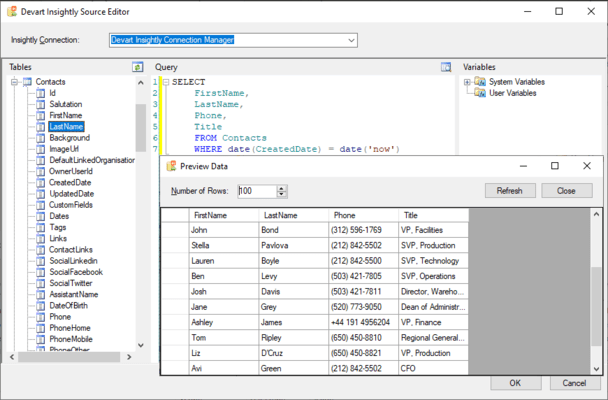
Task: Click the column icon beside Tags
Action: 41,228
